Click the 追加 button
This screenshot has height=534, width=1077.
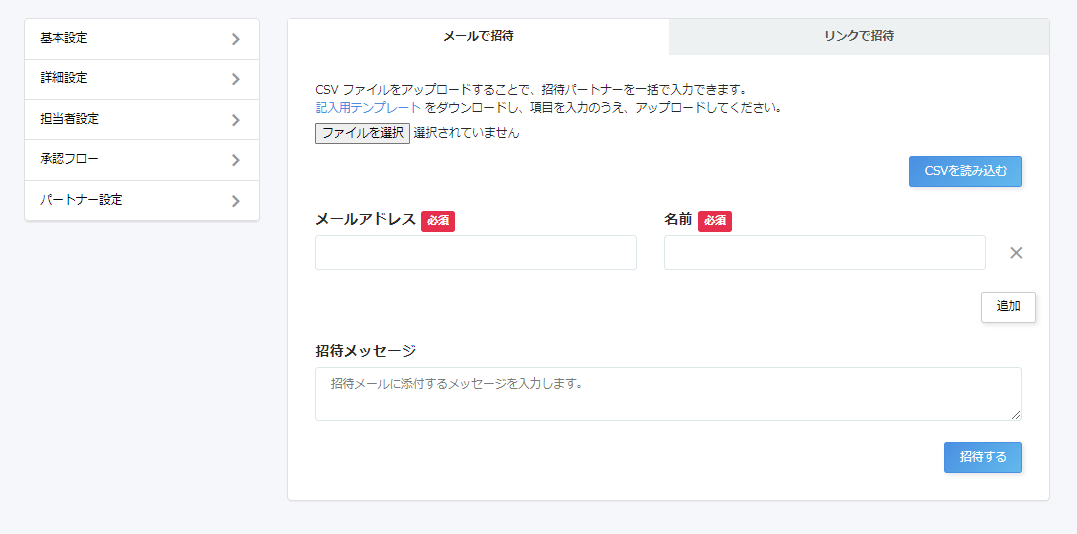pyautogui.click(x=1008, y=307)
